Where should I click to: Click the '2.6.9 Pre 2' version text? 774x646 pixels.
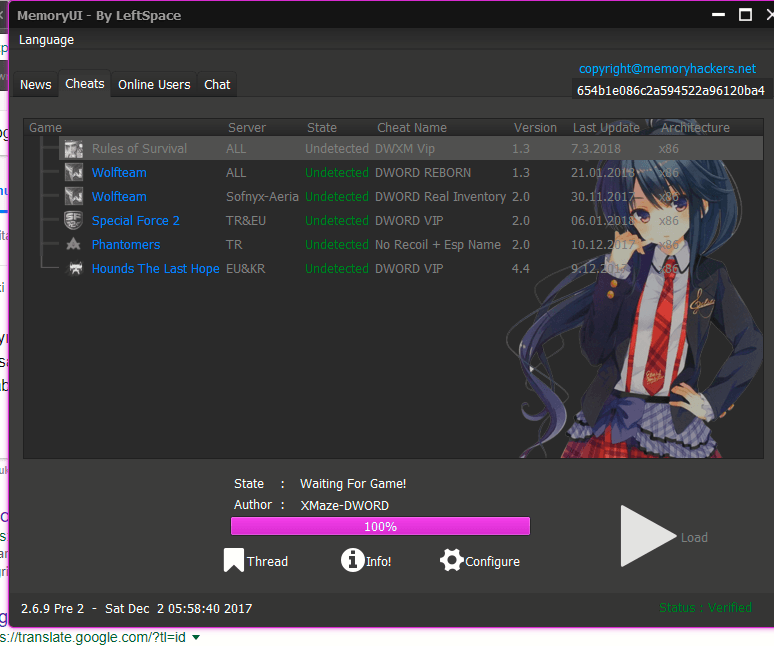pyautogui.click(x=52, y=608)
